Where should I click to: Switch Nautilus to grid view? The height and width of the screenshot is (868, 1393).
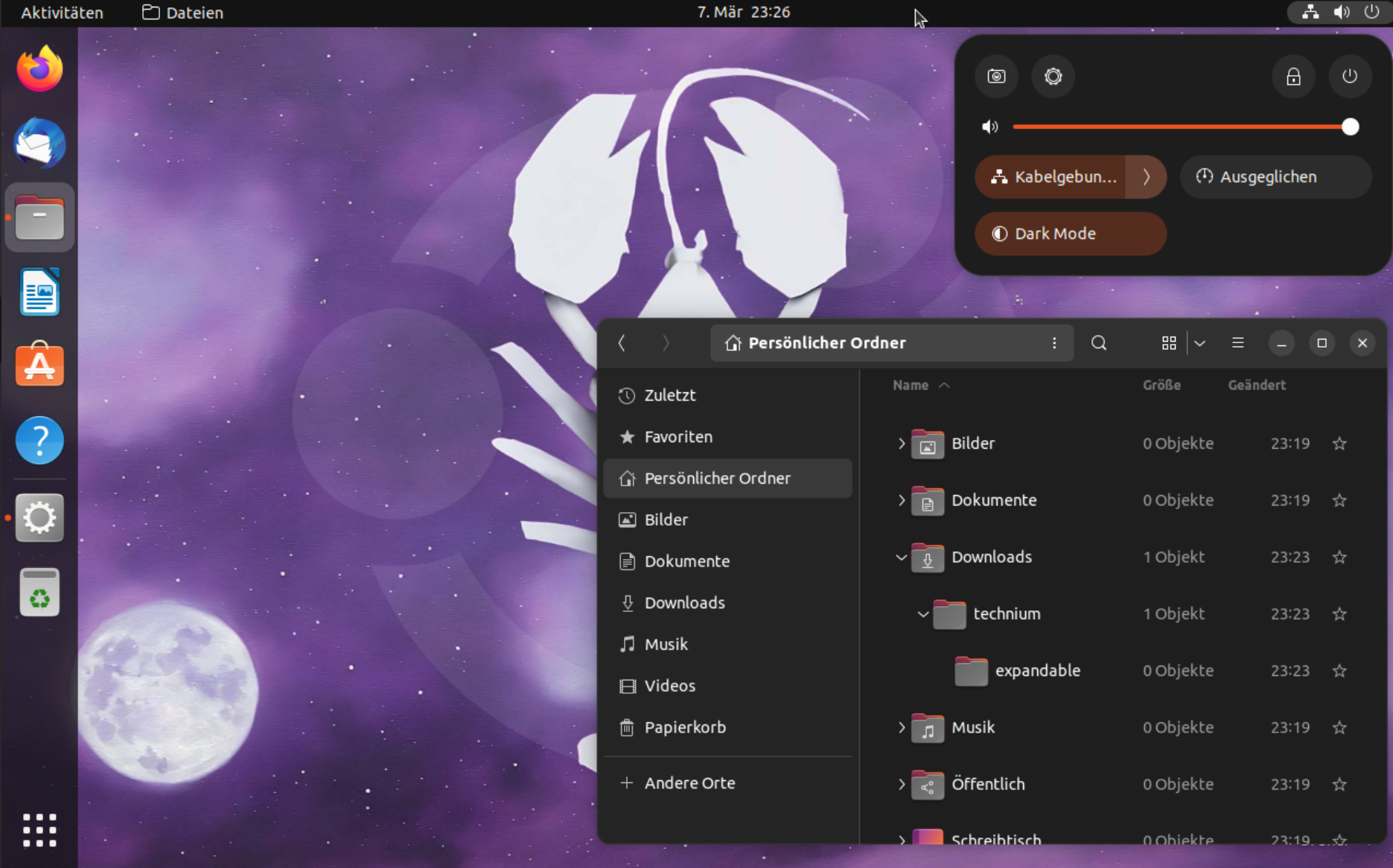click(x=1167, y=342)
